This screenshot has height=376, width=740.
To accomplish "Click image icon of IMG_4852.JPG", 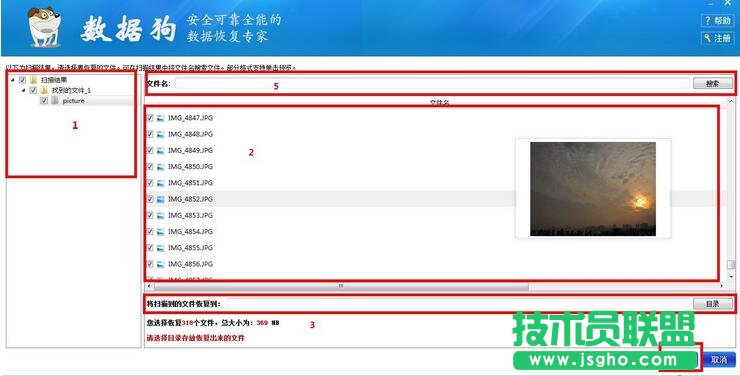I will click(x=160, y=199).
